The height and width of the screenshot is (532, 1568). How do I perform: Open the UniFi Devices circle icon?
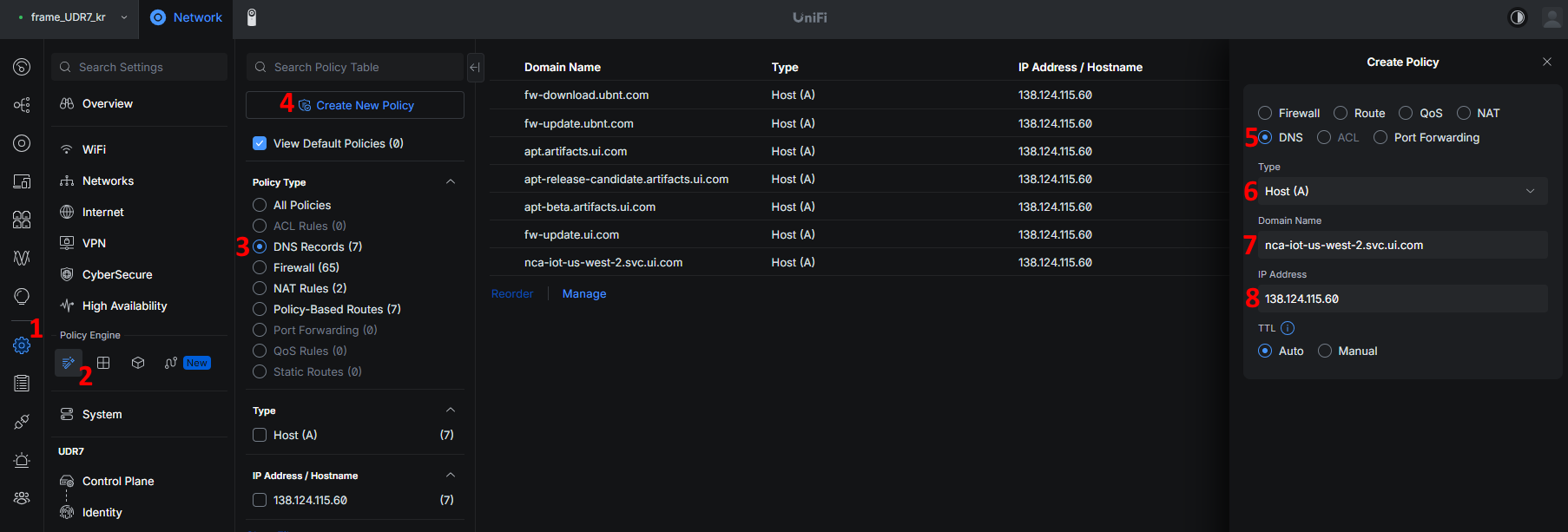point(22,143)
